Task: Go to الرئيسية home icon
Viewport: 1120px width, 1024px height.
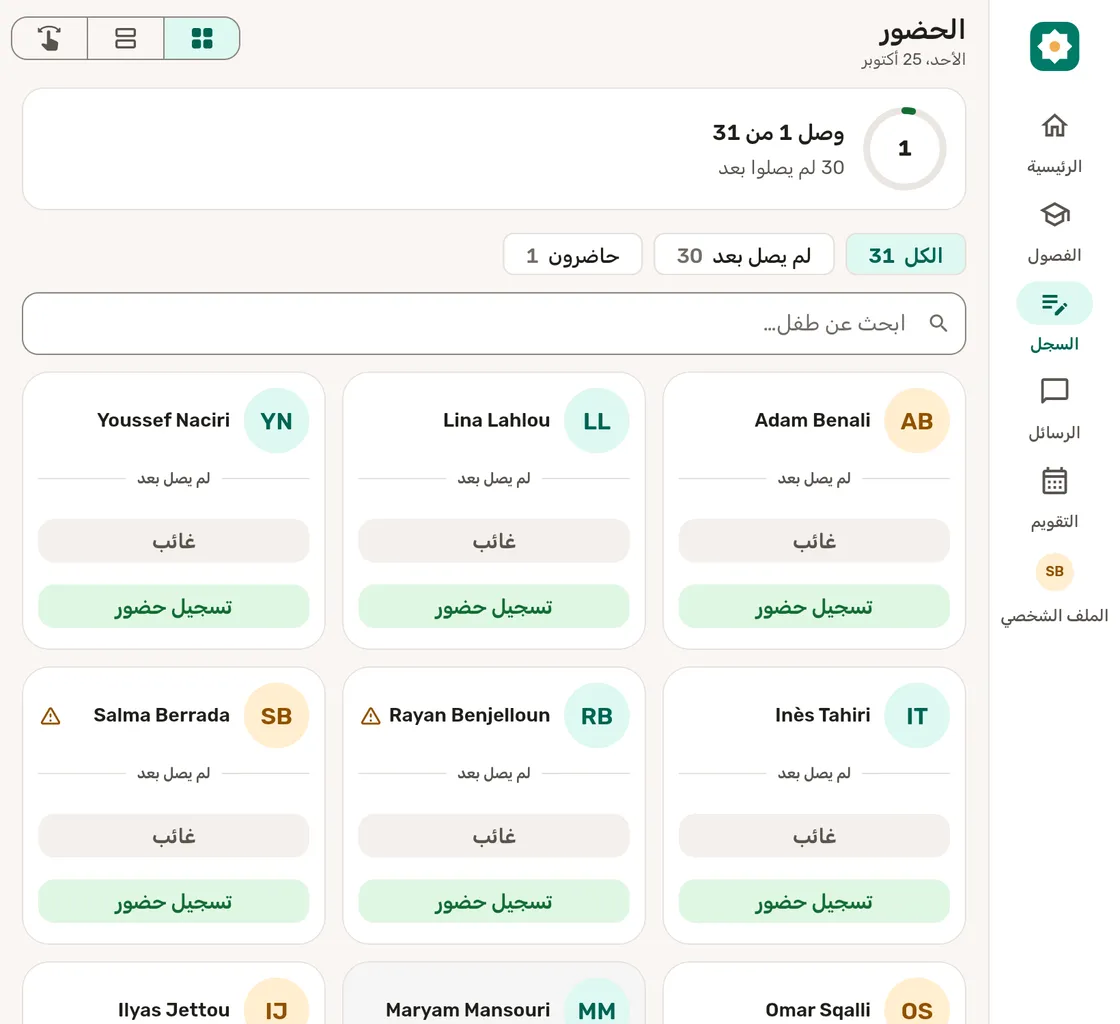Action: click(1054, 126)
